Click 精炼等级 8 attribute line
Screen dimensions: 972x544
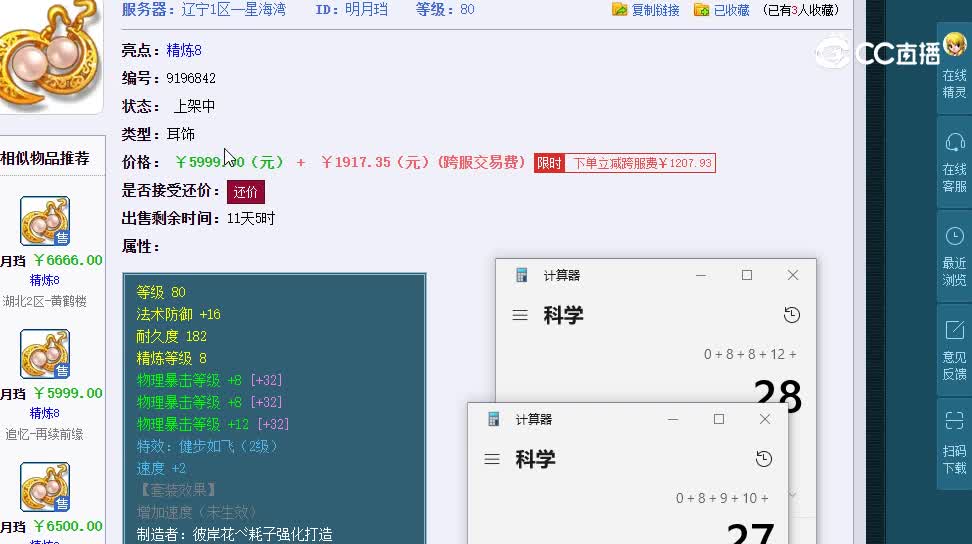click(x=172, y=358)
